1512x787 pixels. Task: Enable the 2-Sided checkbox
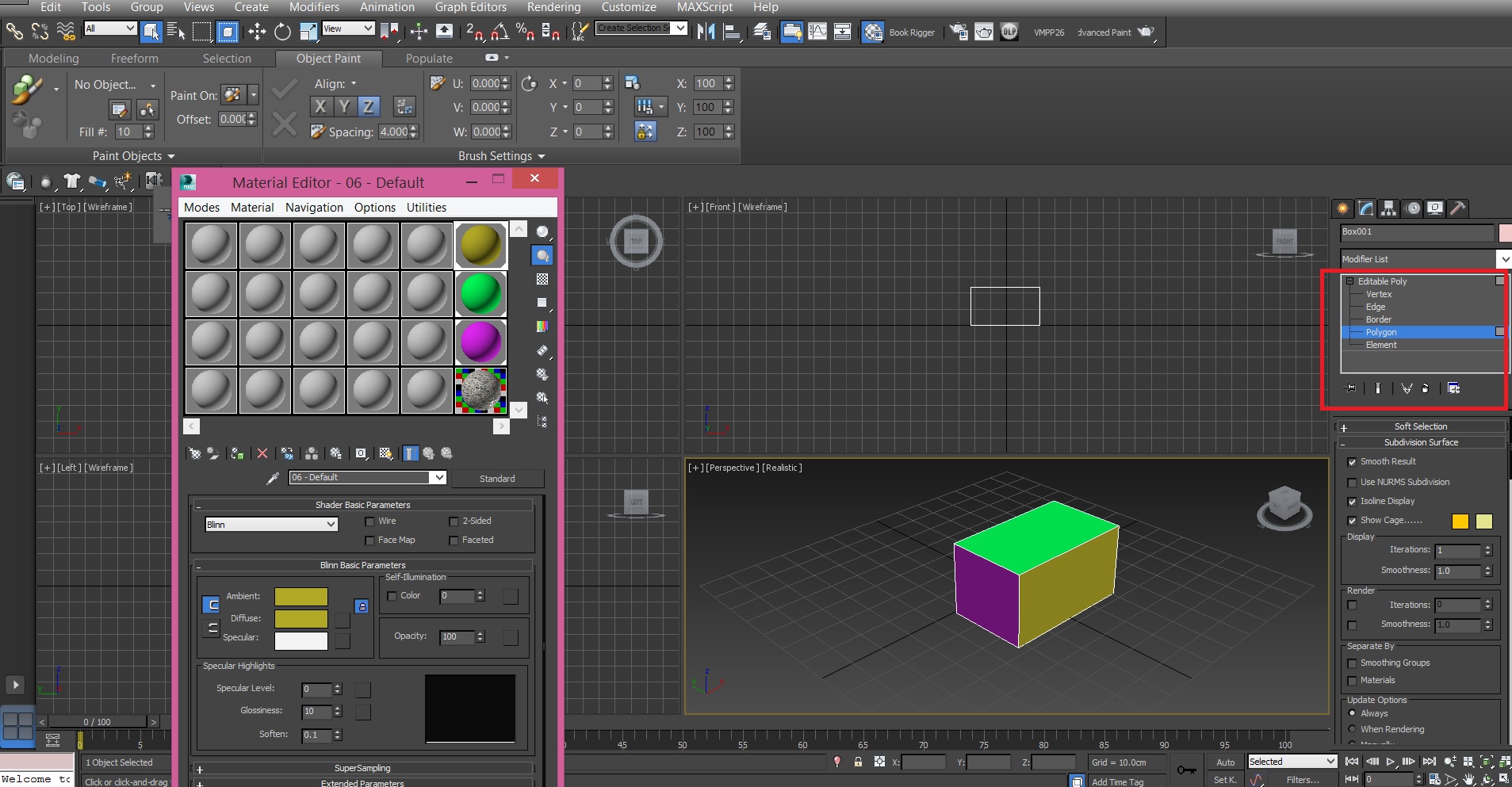[x=454, y=521]
